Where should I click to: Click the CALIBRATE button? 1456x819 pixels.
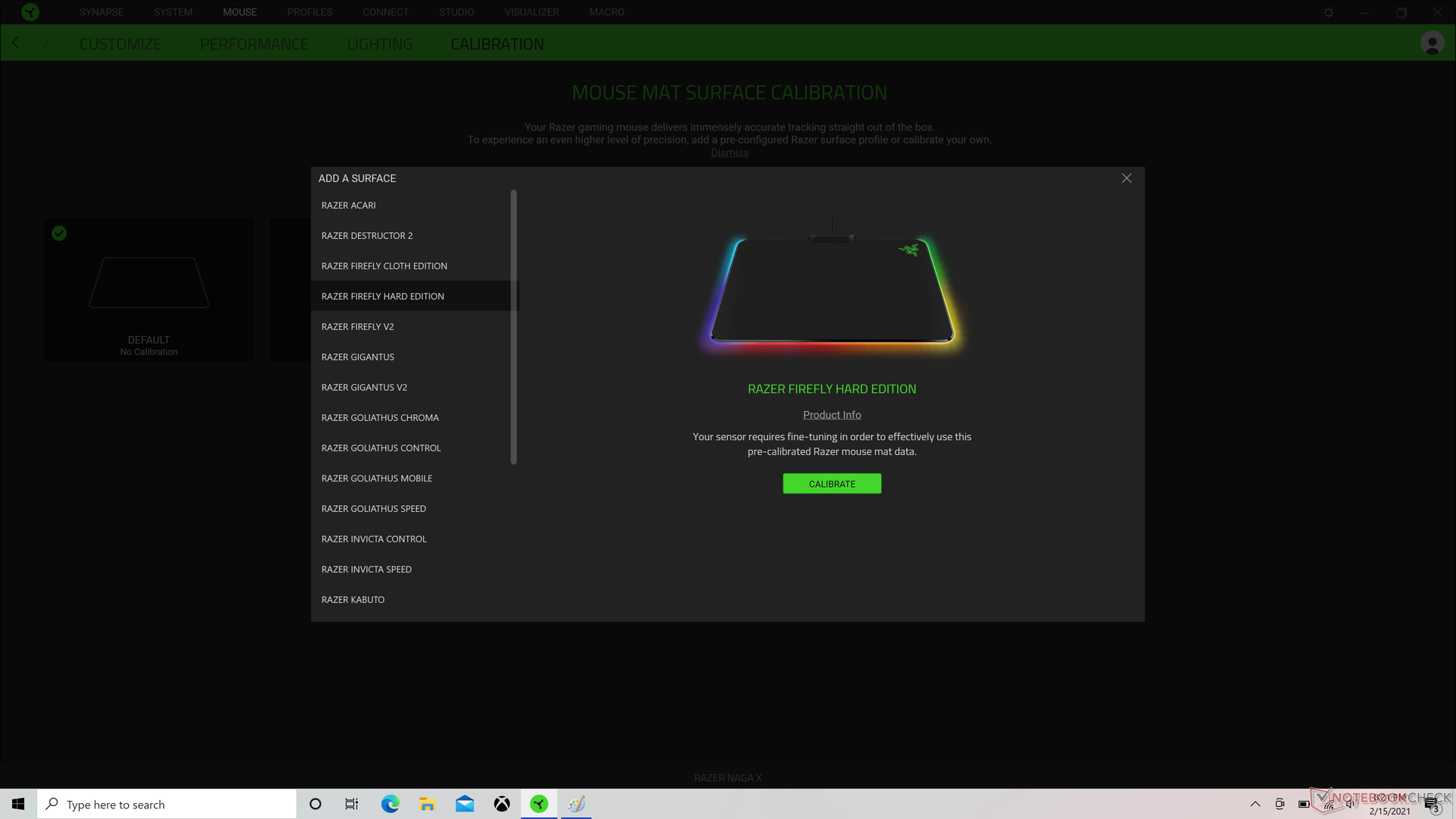tap(832, 484)
